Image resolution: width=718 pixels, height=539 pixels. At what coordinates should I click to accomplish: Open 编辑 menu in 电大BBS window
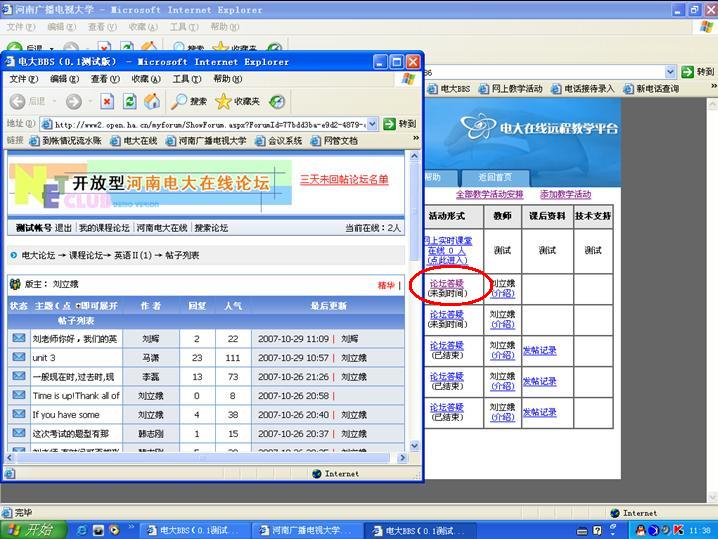coord(64,79)
